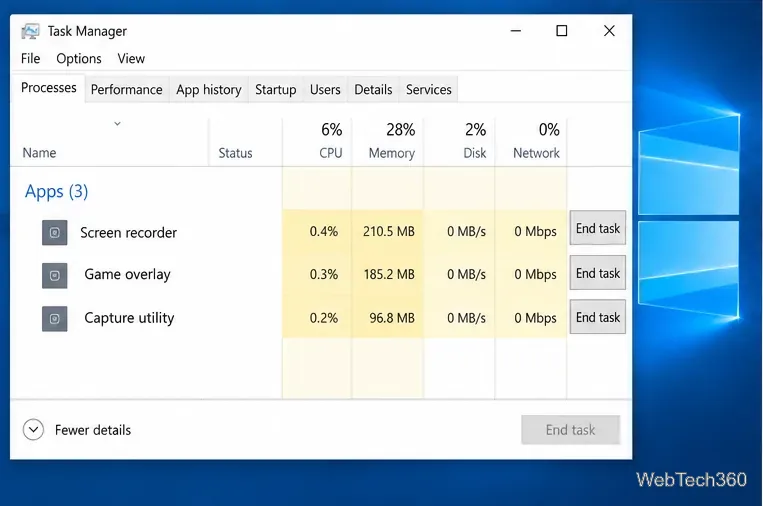Select the Capture utility process name
Viewport: 763px width, 506px height.
129,318
